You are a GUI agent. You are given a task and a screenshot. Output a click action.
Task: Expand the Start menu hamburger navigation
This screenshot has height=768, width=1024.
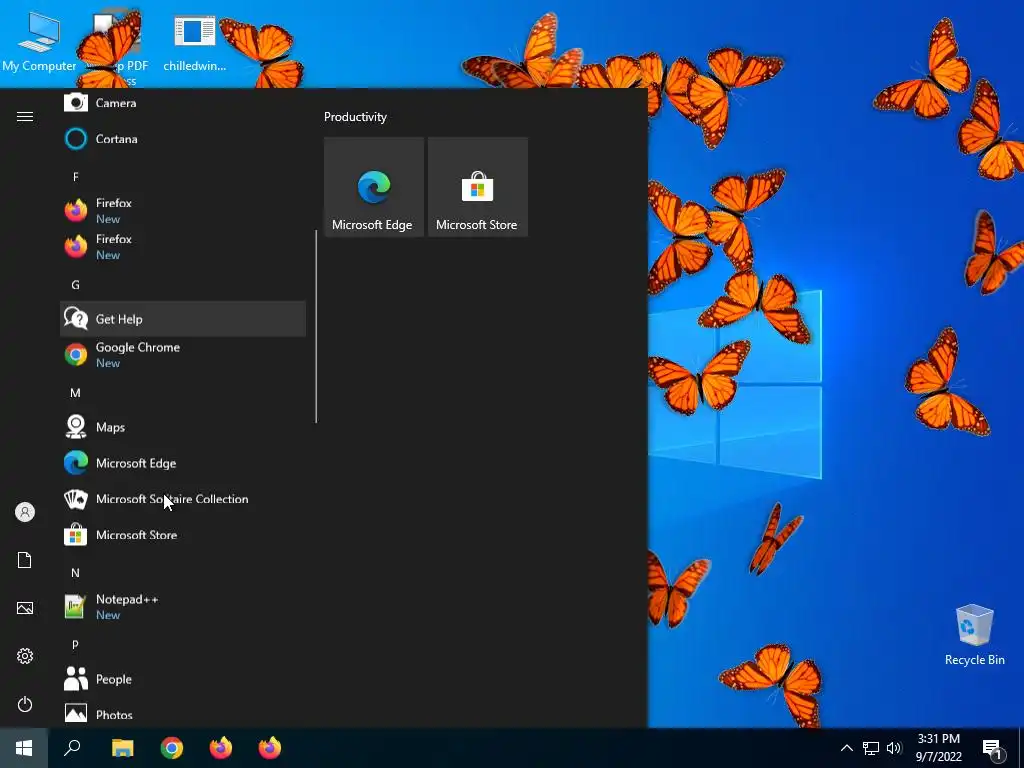tap(25, 116)
